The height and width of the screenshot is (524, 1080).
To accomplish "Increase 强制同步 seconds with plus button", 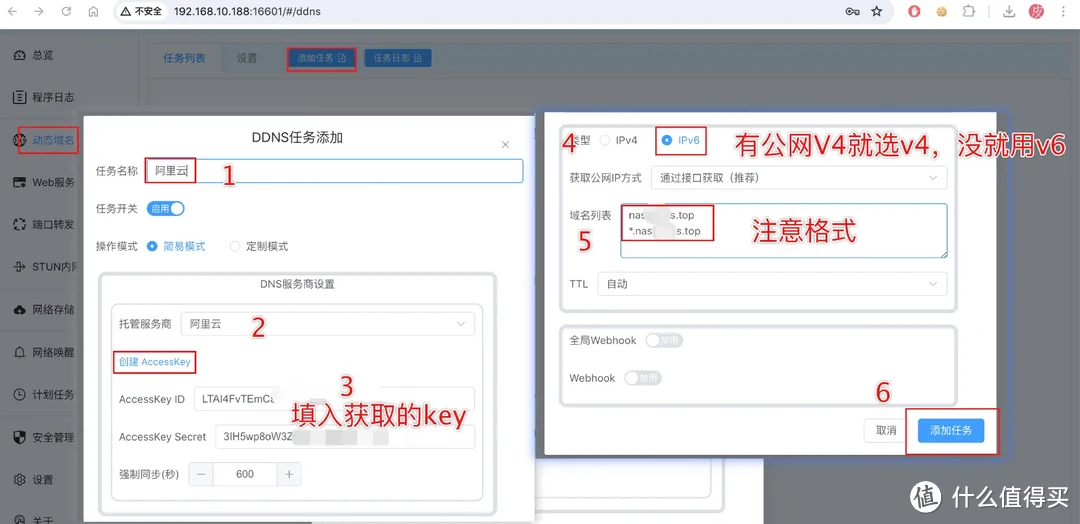I will [x=289, y=474].
